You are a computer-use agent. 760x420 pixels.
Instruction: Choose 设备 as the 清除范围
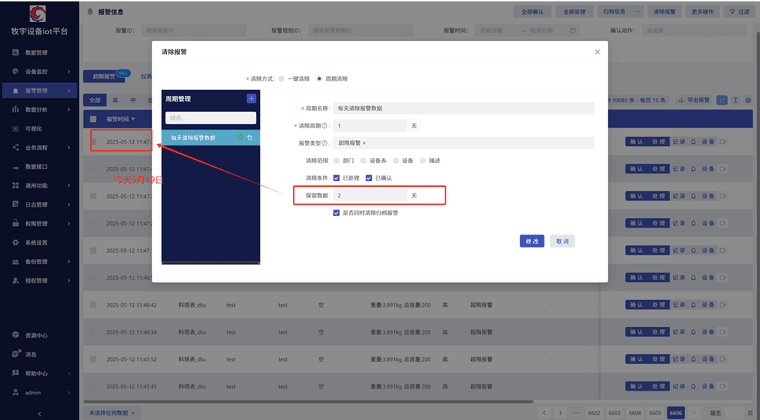[x=396, y=161]
